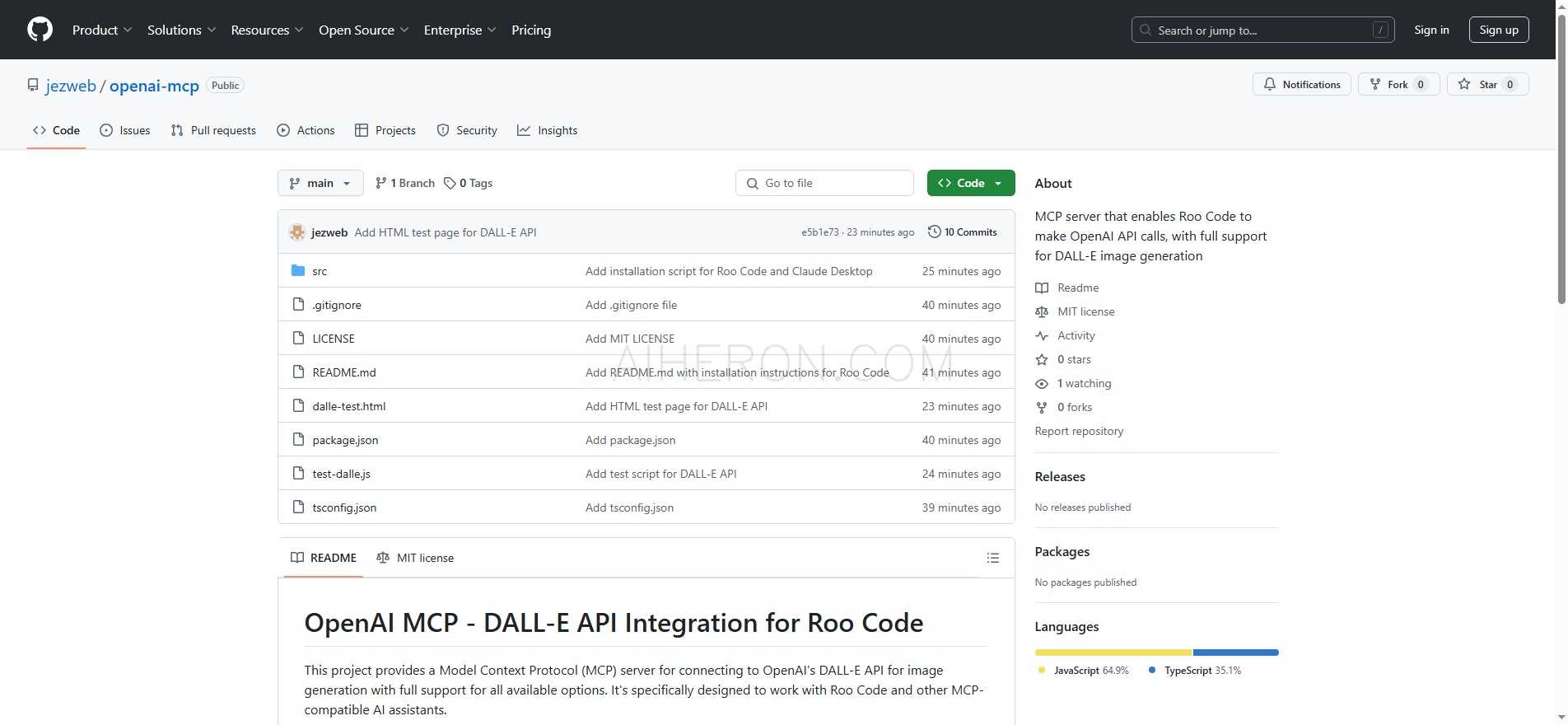Switch to the Issues tab
Screen dimensions: 1568x725
click(125, 130)
